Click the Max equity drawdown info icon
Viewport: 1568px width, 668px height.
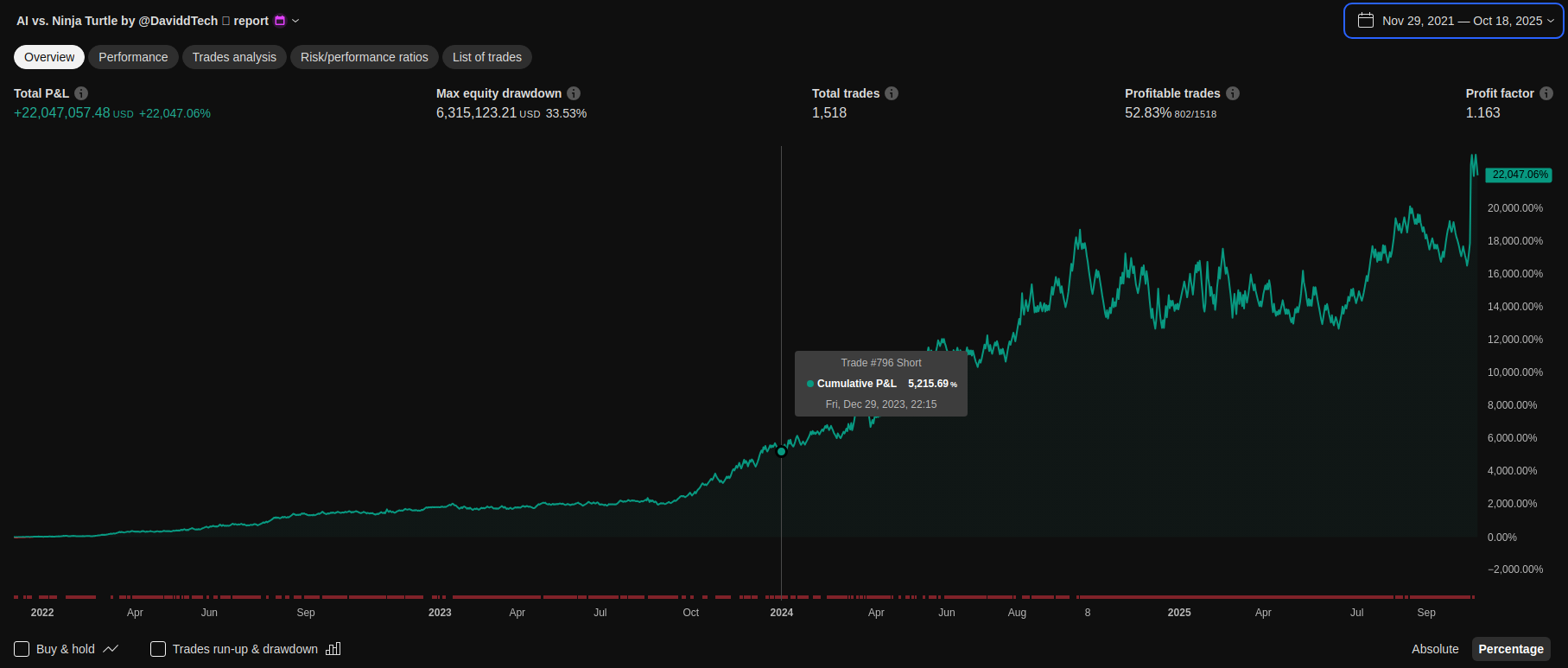[574, 93]
